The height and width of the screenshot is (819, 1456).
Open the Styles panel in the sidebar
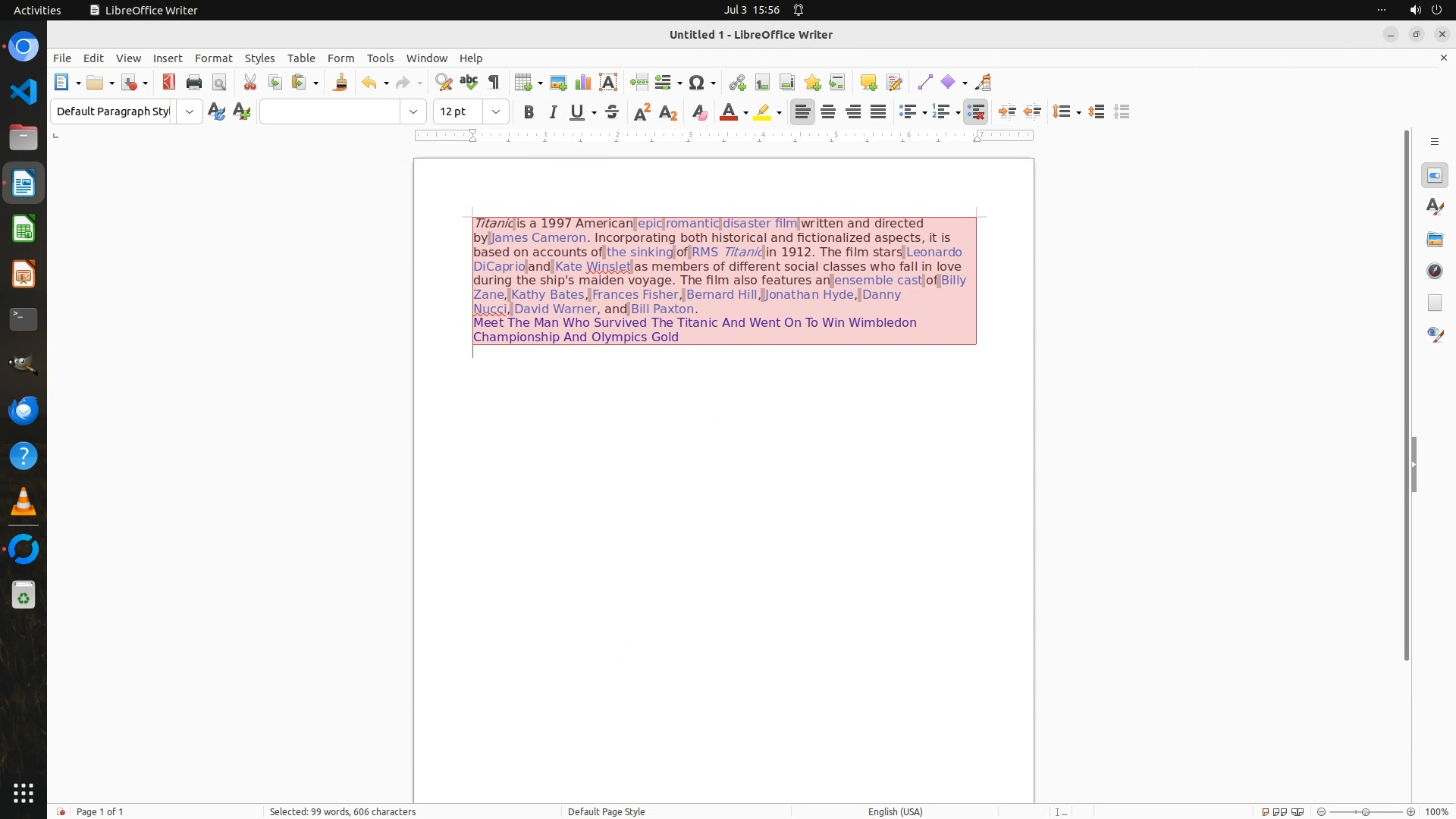[1435, 207]
